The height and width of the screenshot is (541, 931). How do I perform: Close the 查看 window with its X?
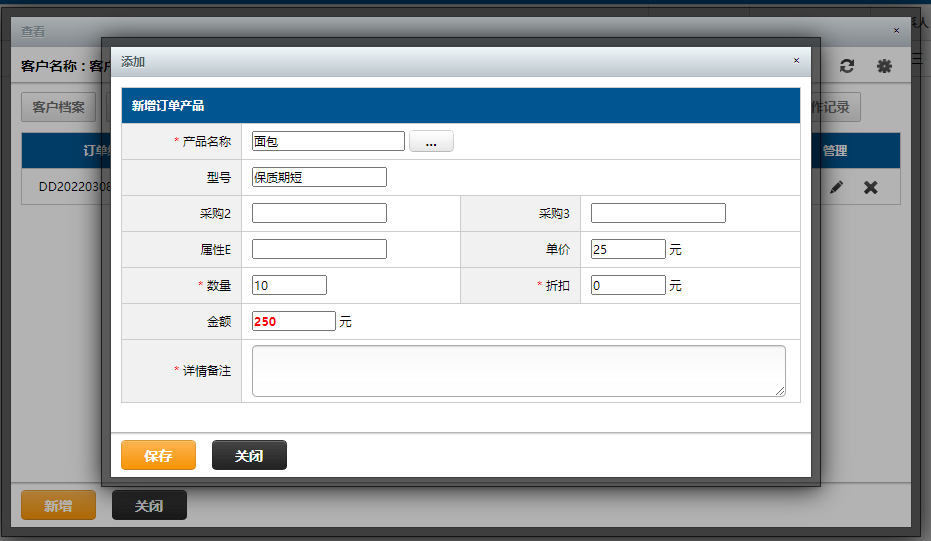pos(897,30)
